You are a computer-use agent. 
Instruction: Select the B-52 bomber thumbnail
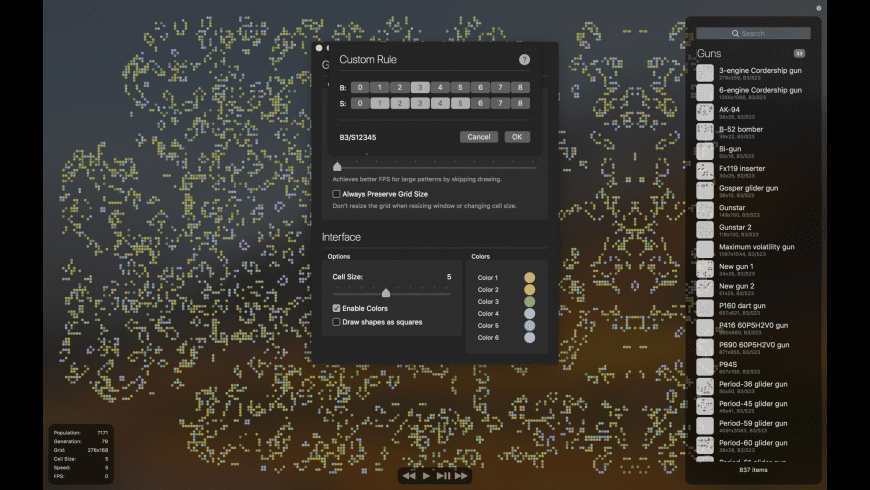click(705, 132)
